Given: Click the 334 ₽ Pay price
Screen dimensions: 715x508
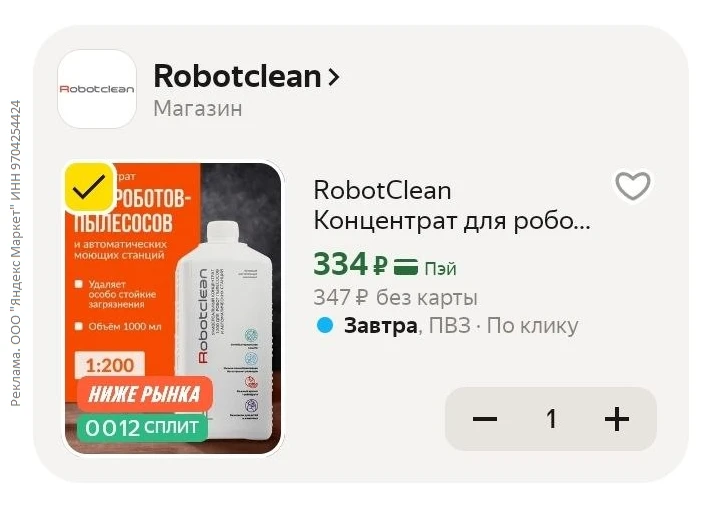Looking at the screenshot, I should (351, 264).
